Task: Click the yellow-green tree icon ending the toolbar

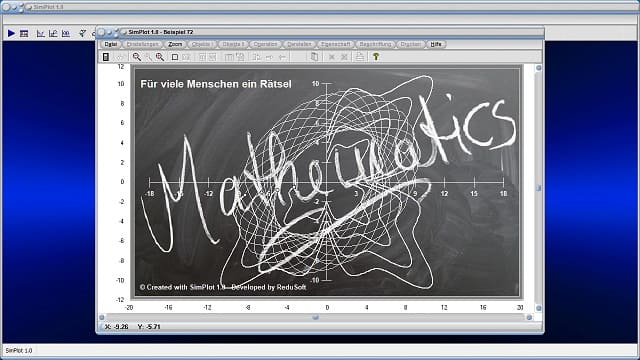Action: [x=376, y=57]
